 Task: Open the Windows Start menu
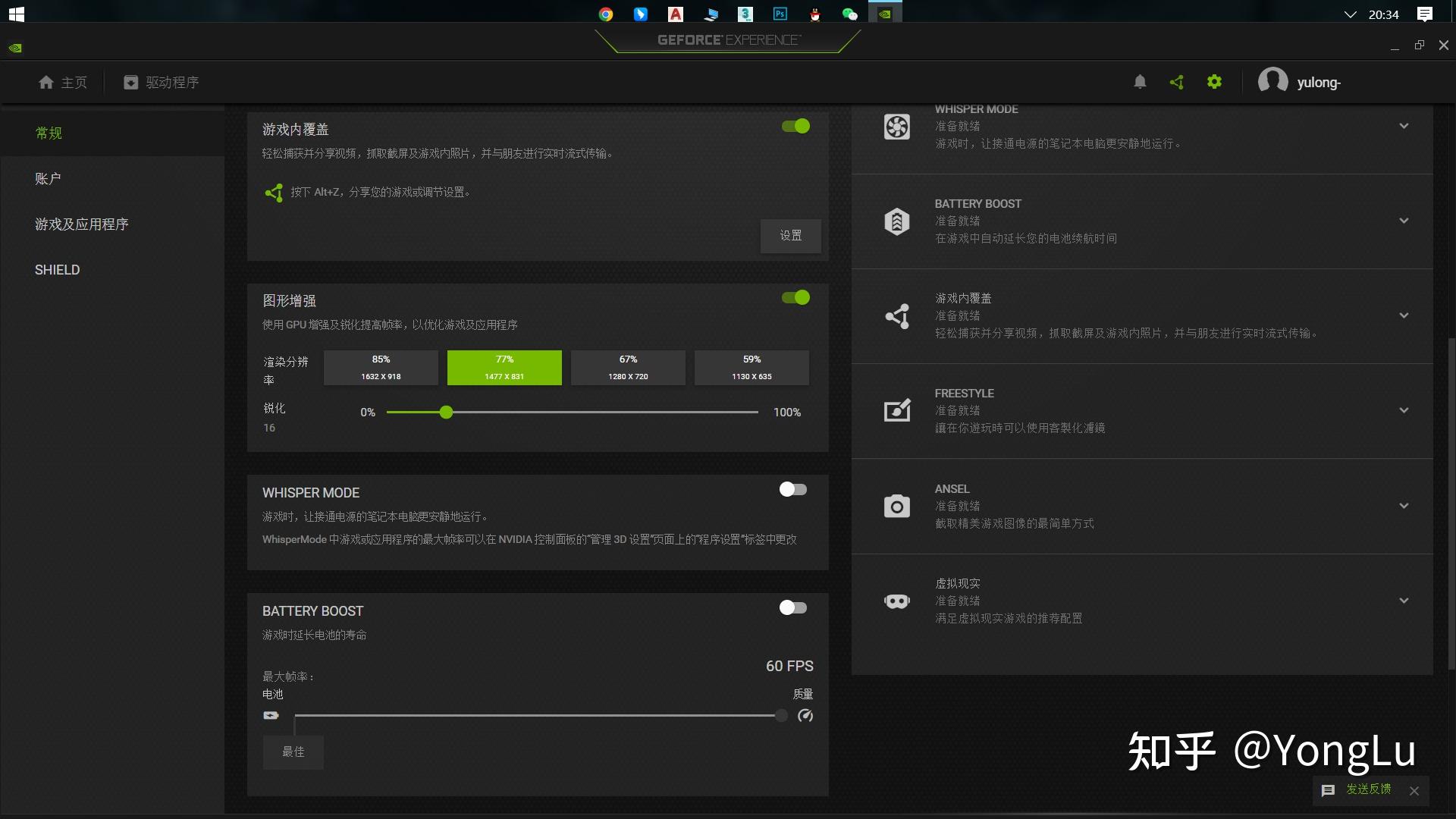click(x=17, y=14)
